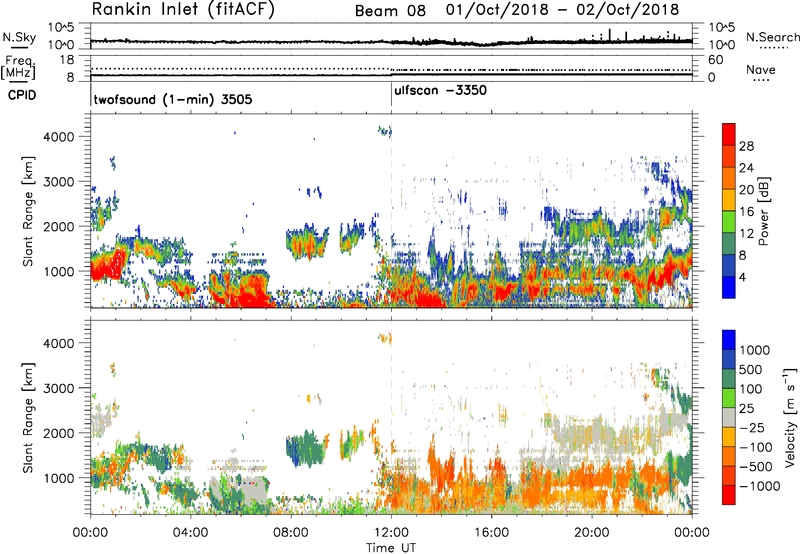Click the '-1000' label on Velocity colorbar
The image size is (800, 554).
click(x=760, y=486)
